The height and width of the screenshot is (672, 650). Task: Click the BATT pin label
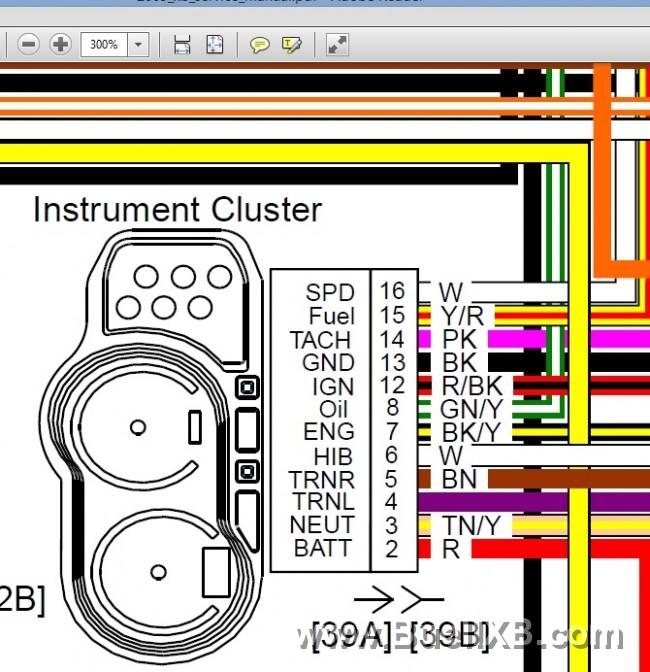tap(323, 548)
